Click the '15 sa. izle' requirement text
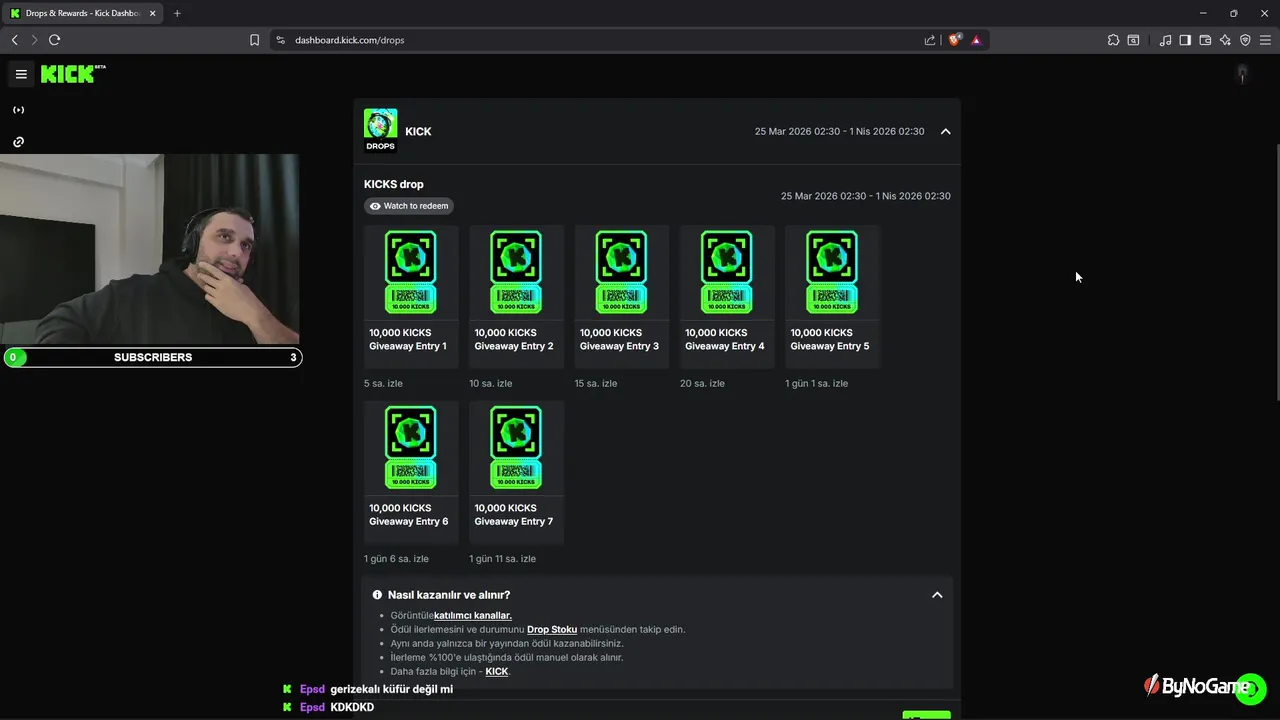The width and height of the screenshot is (1280, 720). (x=596, y=384)
